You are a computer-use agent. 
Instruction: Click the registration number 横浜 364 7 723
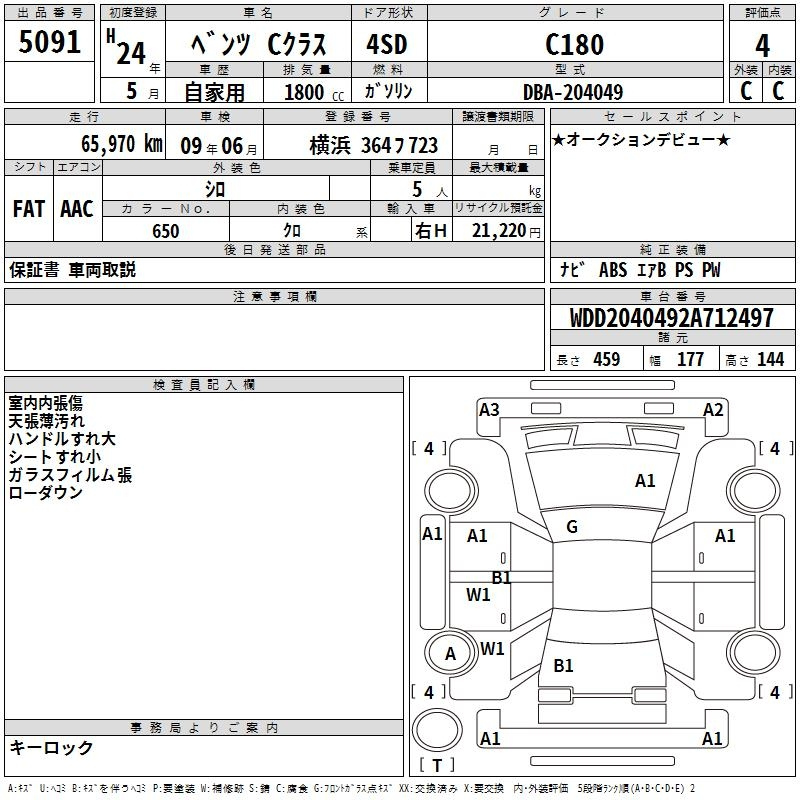coord(373,146)
